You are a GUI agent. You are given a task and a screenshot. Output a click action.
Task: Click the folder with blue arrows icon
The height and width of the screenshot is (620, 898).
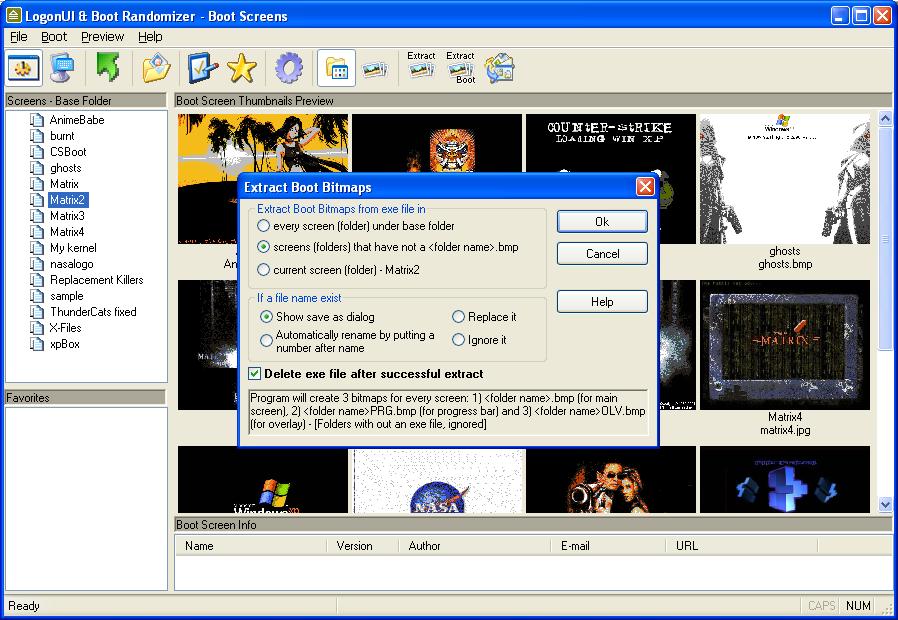(499, 69)
